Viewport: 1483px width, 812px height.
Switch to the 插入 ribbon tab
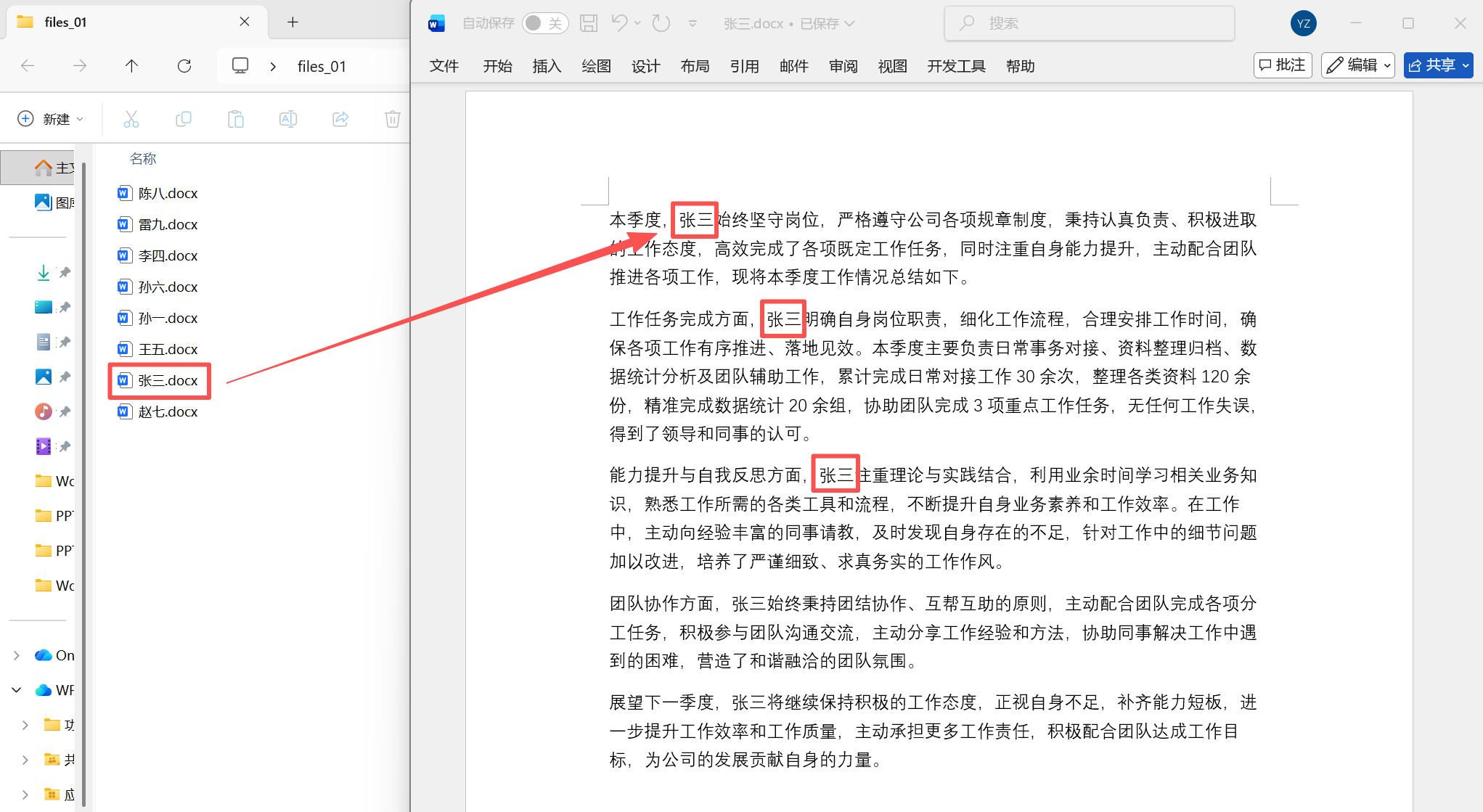pos(547,65)
